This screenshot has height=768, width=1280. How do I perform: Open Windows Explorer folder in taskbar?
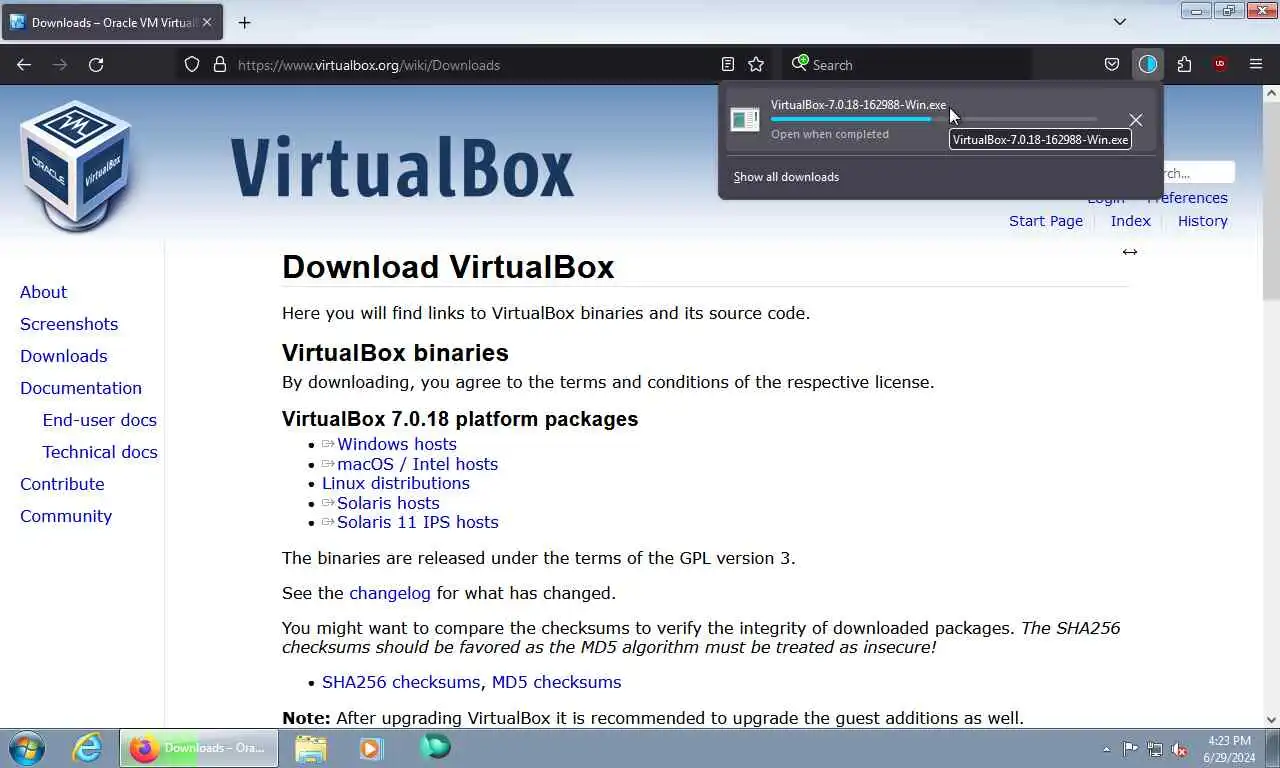(x=311, y=748)
